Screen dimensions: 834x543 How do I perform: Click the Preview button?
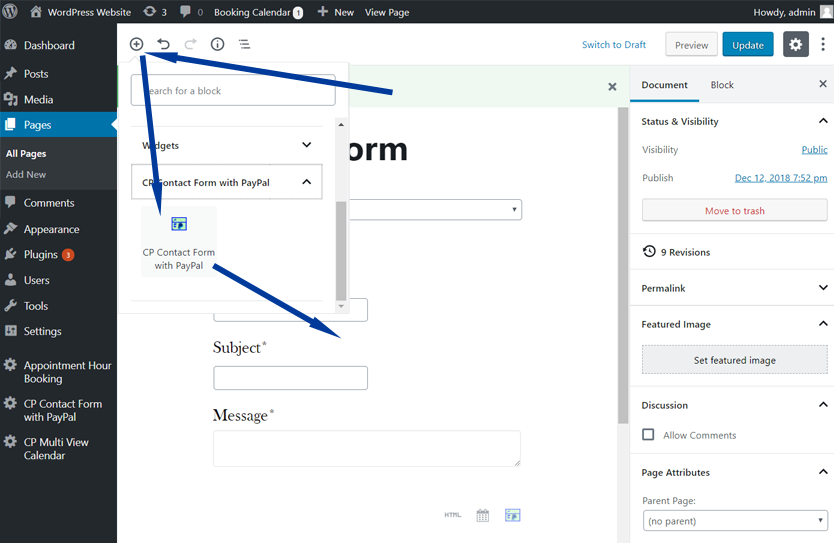(691, 45)
